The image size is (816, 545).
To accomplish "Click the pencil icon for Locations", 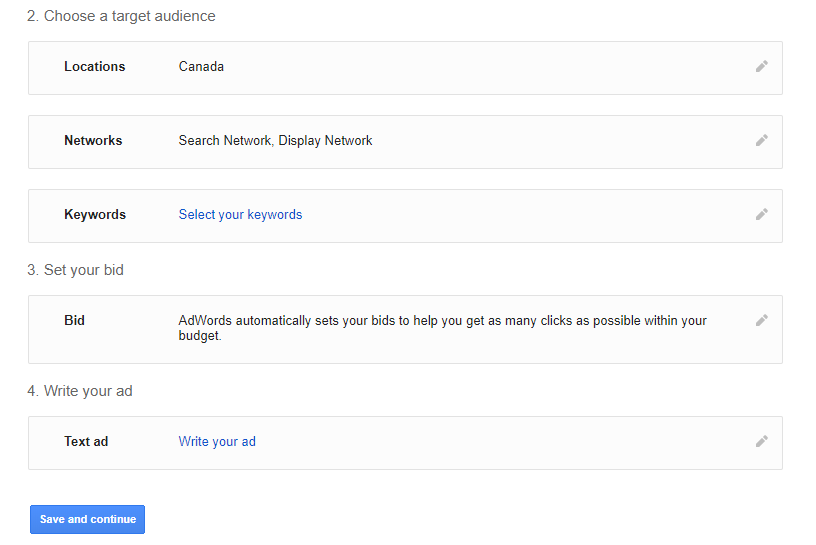I will tap(761, 67).
